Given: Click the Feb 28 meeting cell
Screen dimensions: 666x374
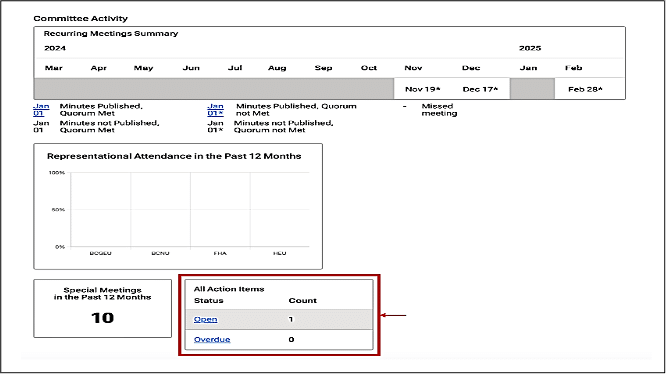Looking at the screenshot, I should click(x=585, y=89).
